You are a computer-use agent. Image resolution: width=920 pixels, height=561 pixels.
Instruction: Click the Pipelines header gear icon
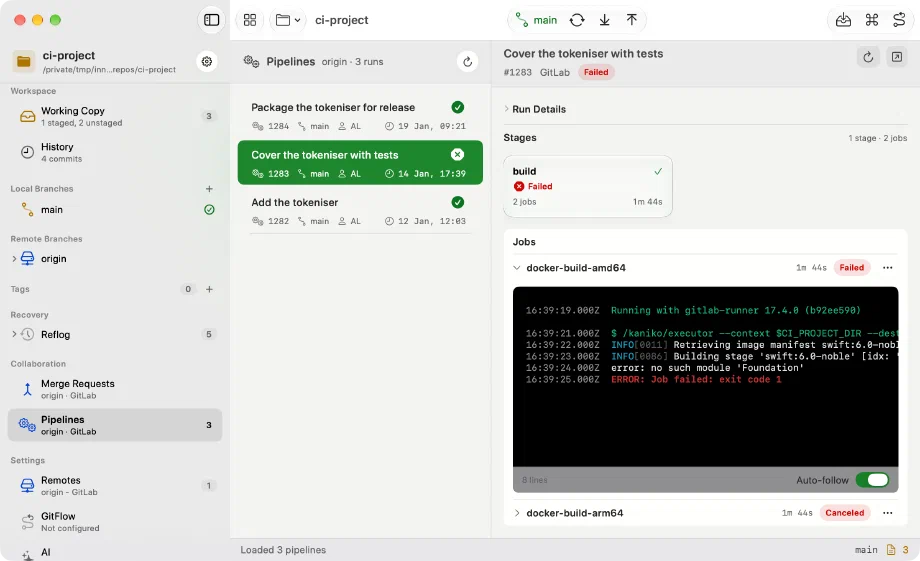click(251, 61)
